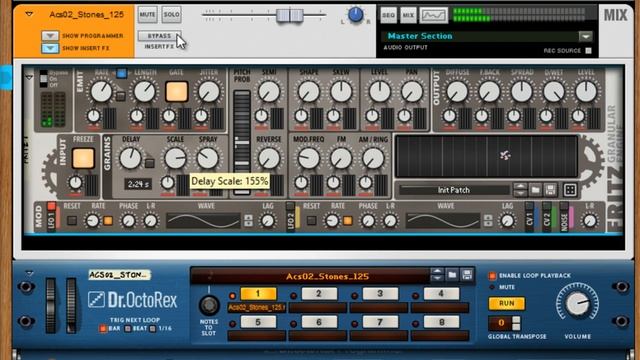Click the Jitter knob
This screenshot has height=360, width=640.
(209, 91)
